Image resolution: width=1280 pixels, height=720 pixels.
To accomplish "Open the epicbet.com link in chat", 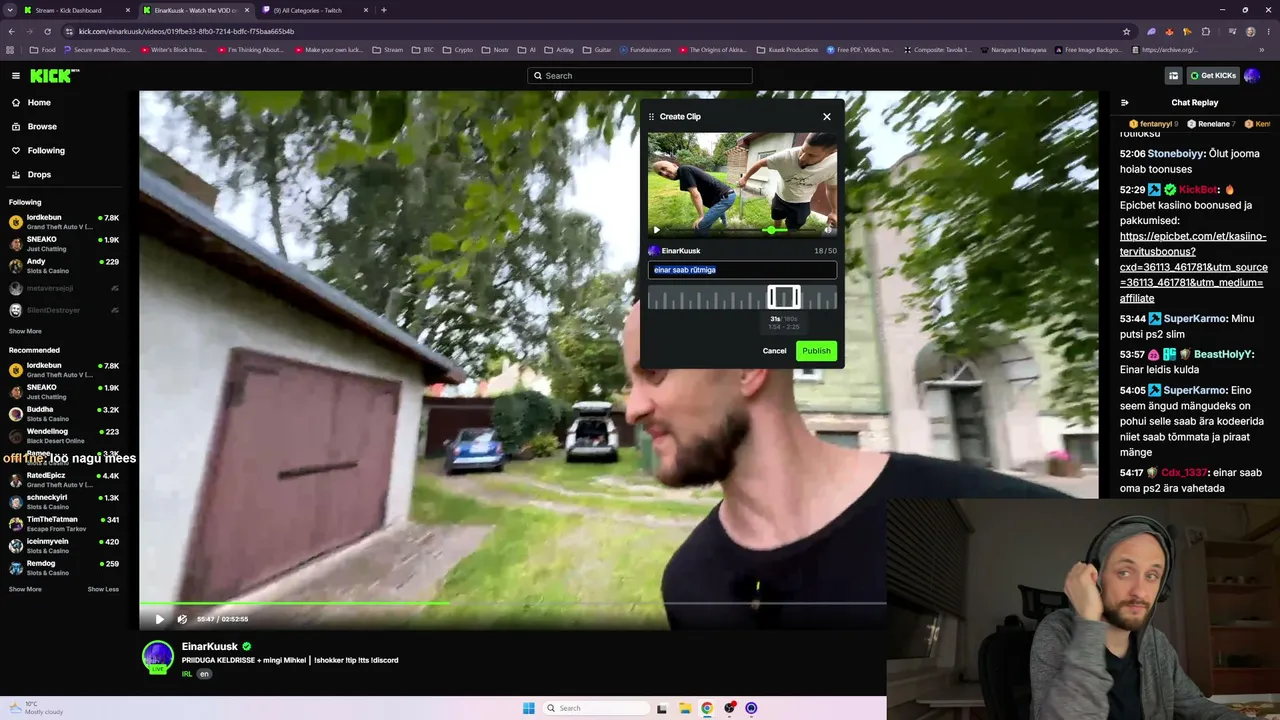I will (x=1194, y=267).
